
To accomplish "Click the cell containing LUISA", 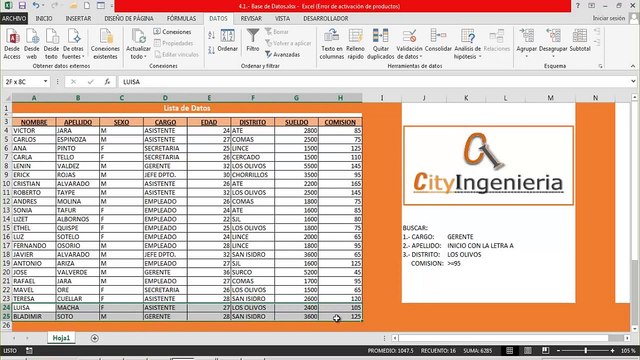I will pyautogui.click(x=34, y=307).
